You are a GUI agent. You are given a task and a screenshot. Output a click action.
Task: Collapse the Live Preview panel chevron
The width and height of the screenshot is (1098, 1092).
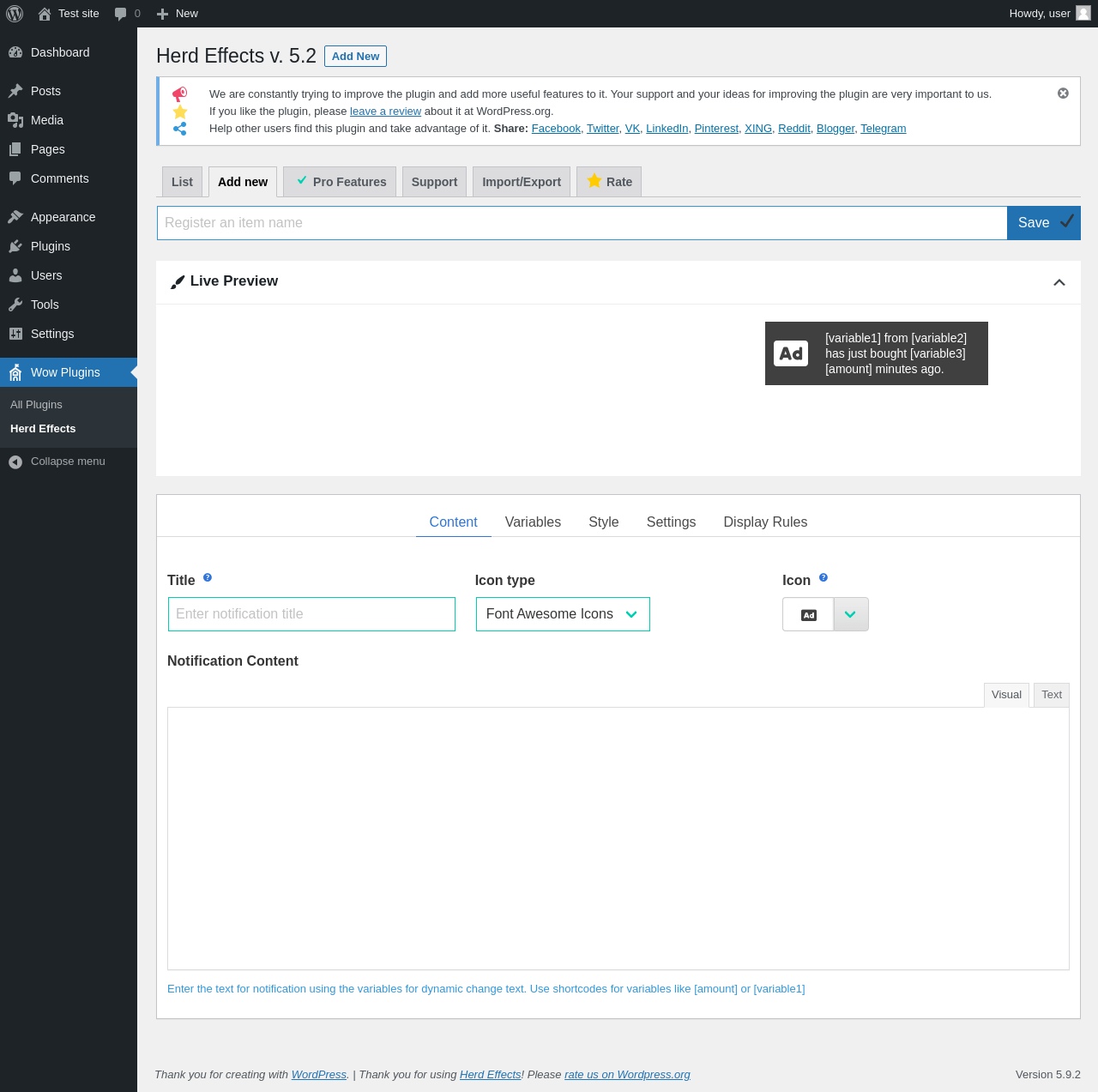pos(1059,282)
